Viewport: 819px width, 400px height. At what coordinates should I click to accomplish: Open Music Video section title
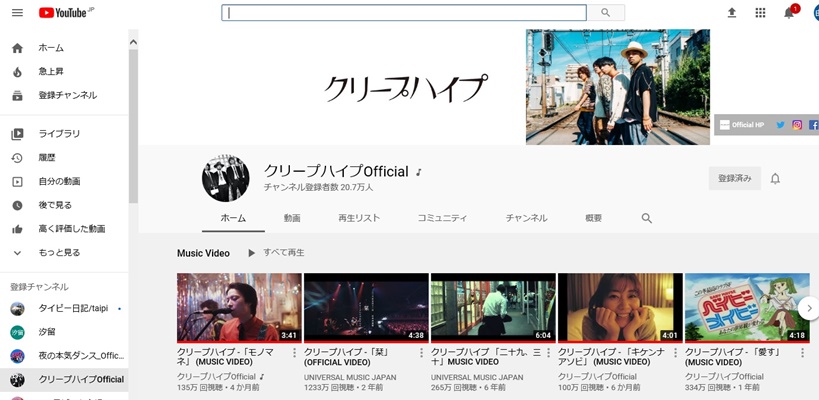(x=203, y=253)
